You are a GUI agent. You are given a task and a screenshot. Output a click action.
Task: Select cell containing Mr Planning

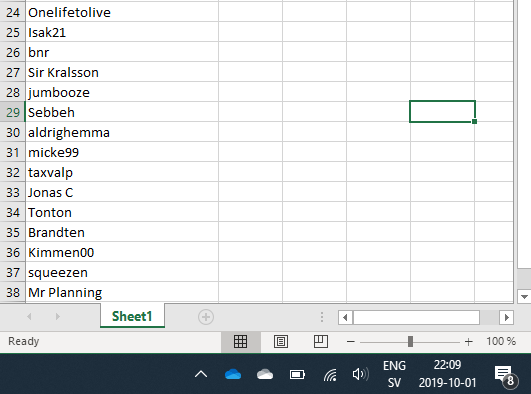coord(122,292)
